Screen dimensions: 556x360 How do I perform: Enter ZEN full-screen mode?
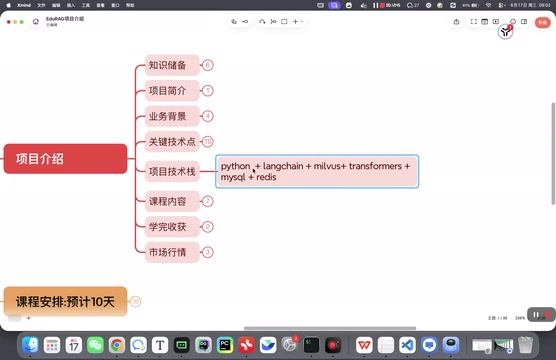pyautogui.click(x=474, y=22)
